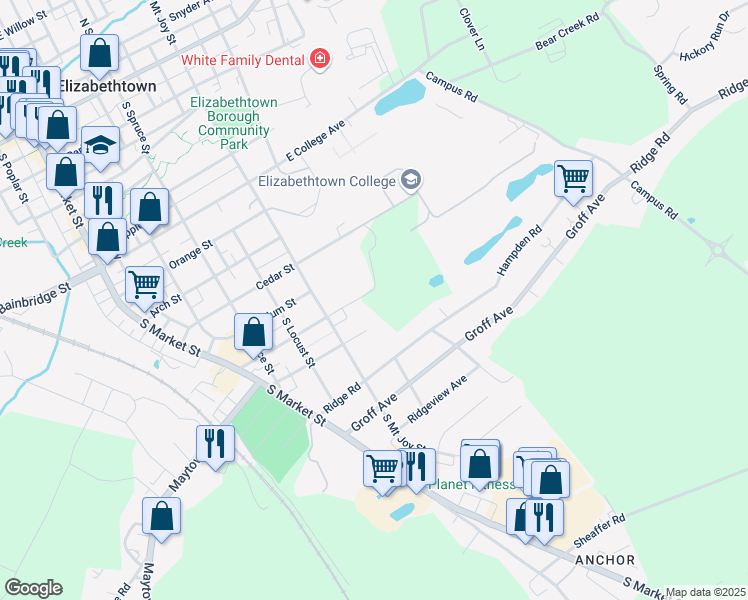Open the shopping bag marker near S Locust St
This screenshot has width=748, height=600.
tap(253, 333)
